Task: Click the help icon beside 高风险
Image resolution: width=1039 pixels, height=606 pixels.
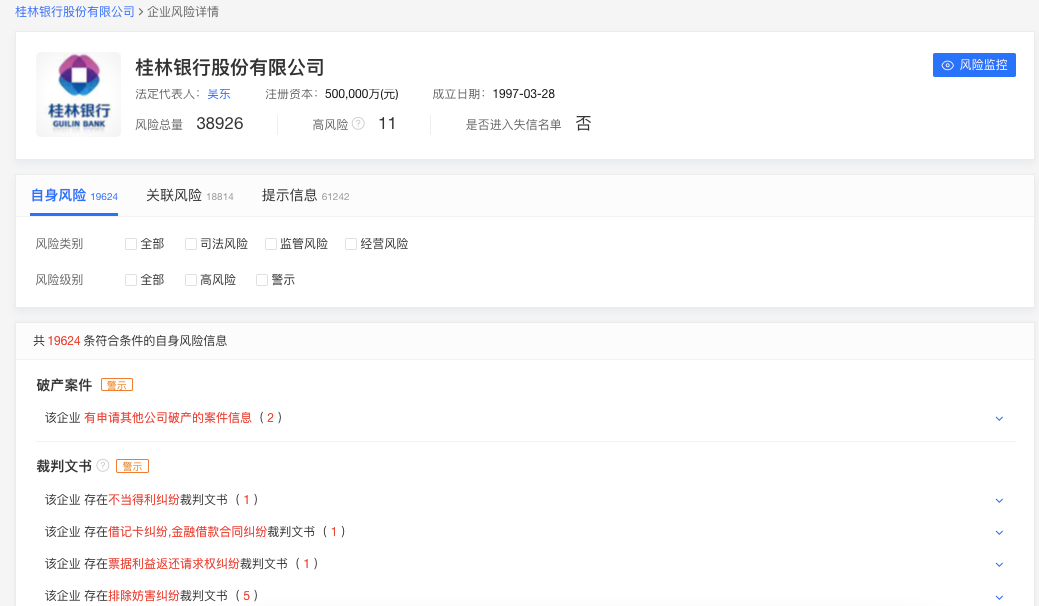Action: 358,124
